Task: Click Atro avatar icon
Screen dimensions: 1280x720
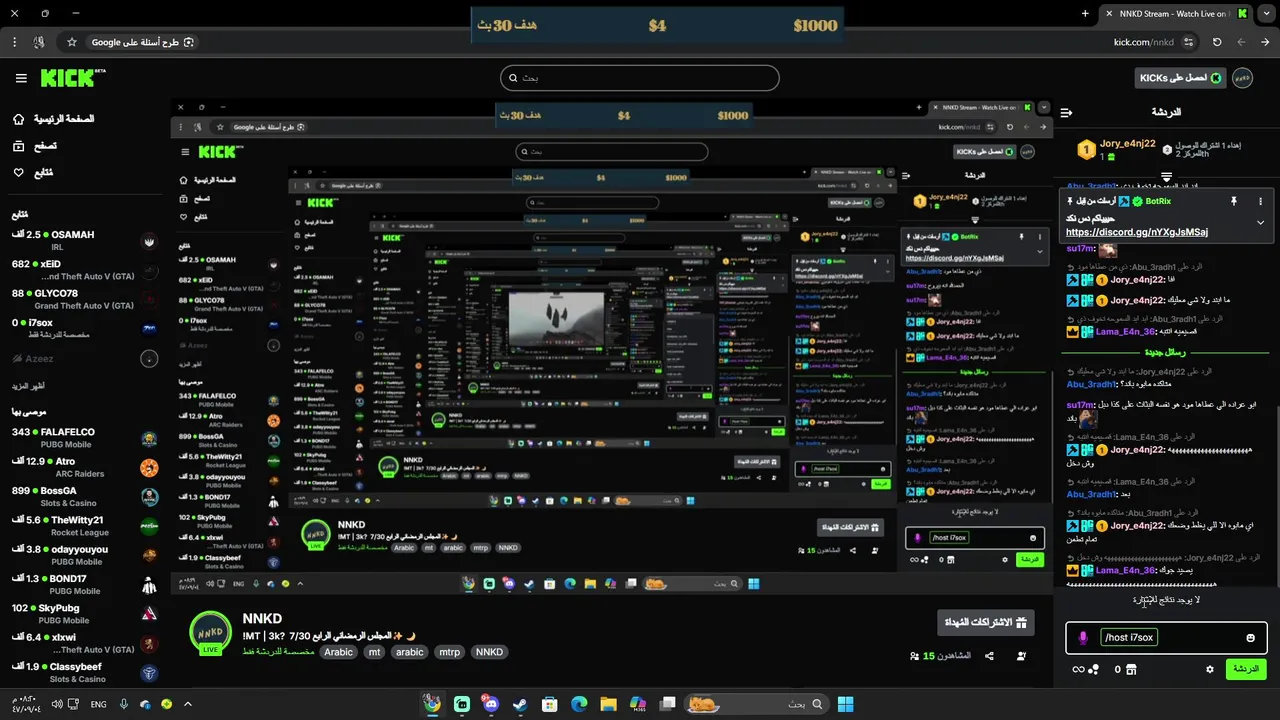Action: coord(149,467)
